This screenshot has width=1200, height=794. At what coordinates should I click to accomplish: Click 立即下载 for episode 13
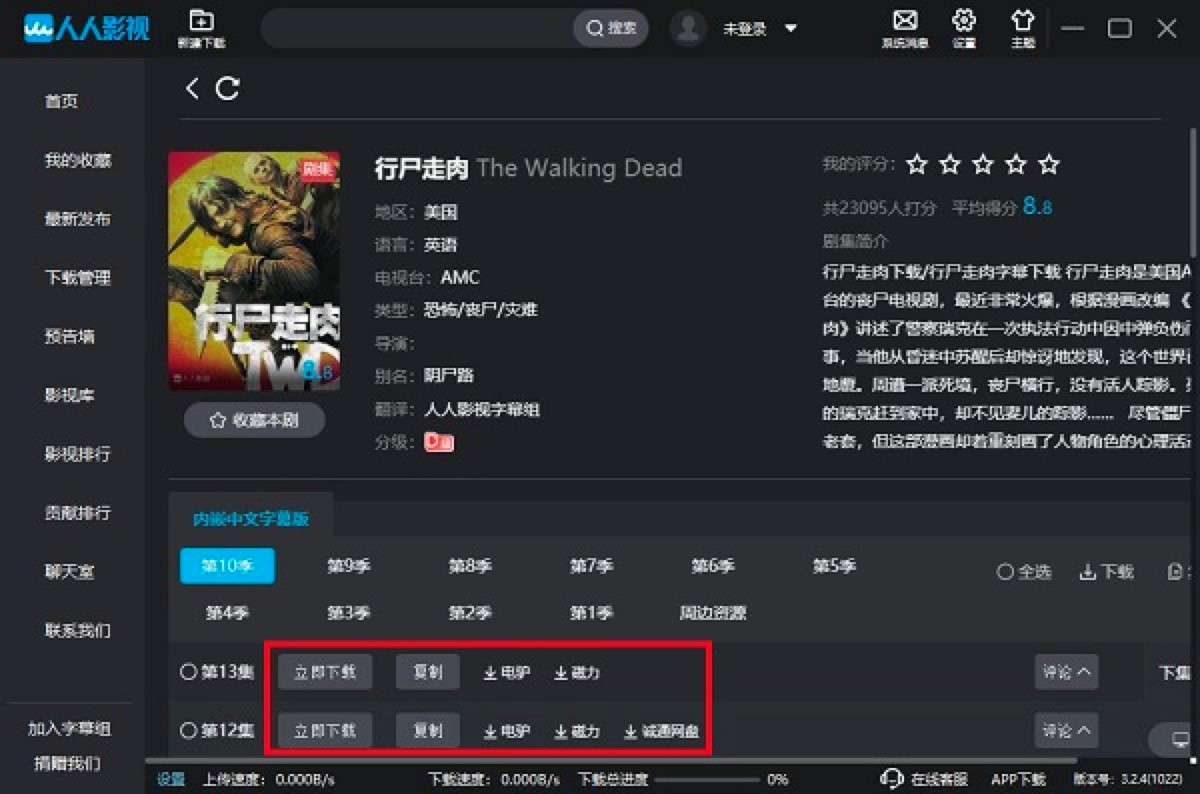tap(325, 672)
